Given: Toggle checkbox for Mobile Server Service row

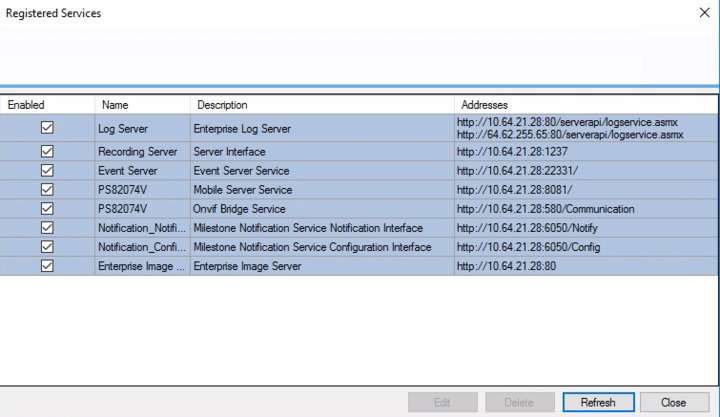Looking at the screenshot, I should (47, 190).
